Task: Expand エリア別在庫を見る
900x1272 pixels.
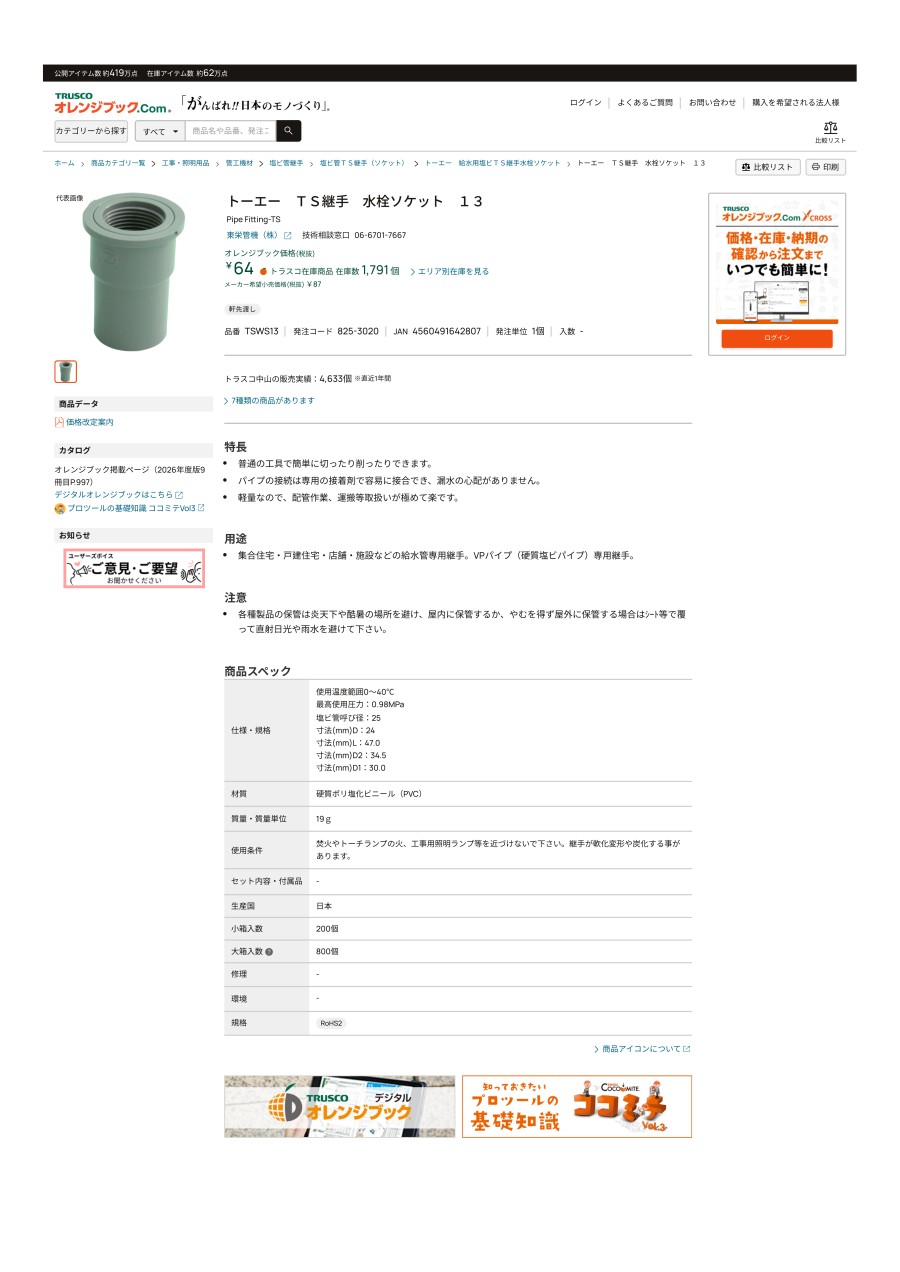Action: point(450,271)
